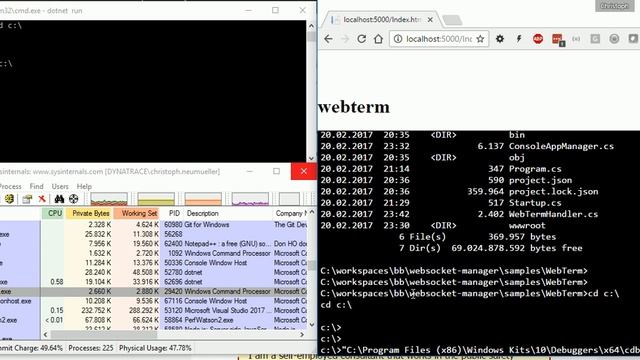Reload the localhost page in Chrome

click(x=361, y=39)
